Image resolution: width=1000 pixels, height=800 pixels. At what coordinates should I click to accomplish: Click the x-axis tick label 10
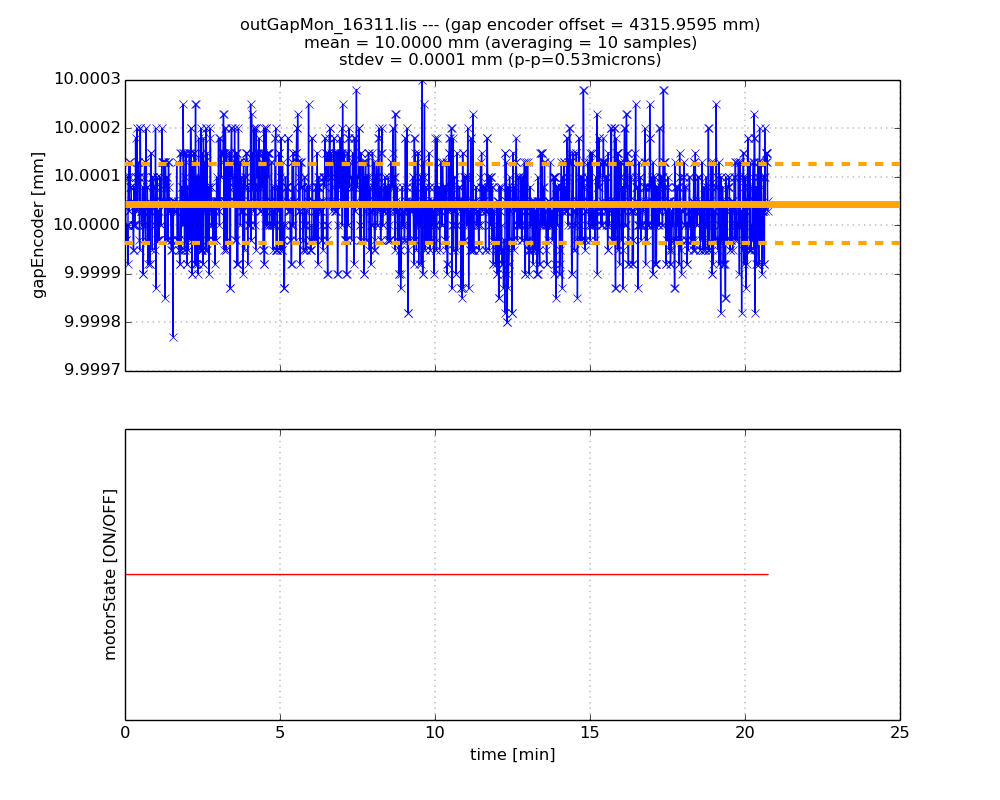[x=435, y=733]
